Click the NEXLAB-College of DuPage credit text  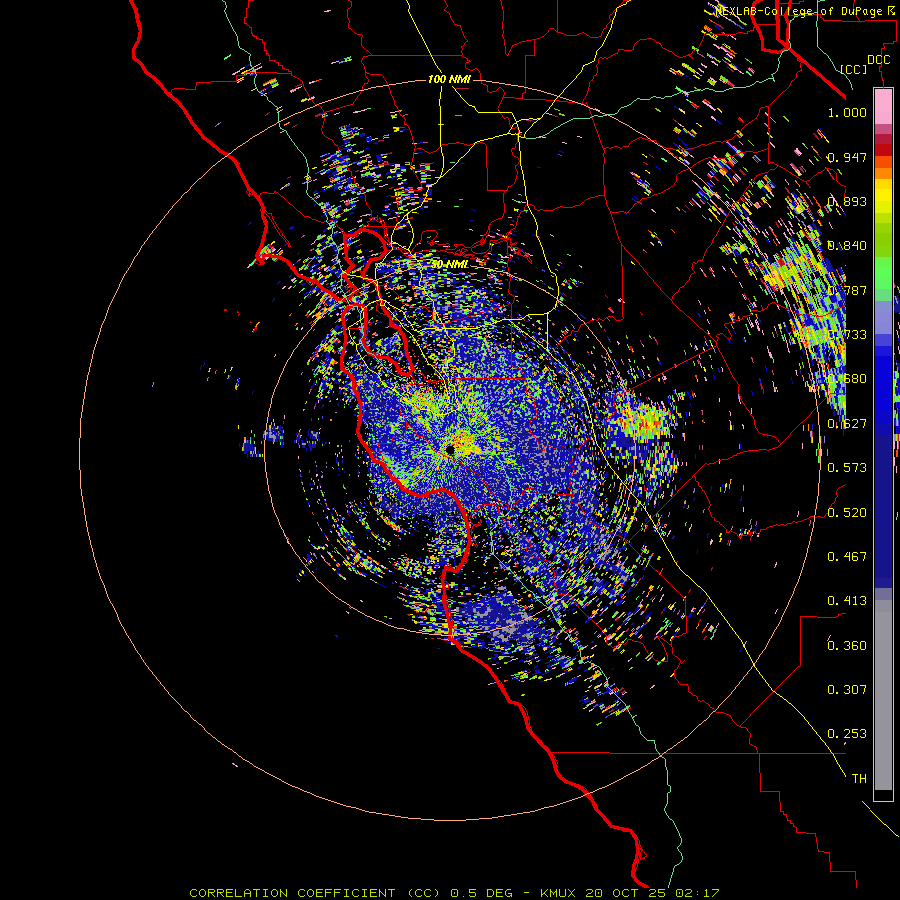coord(803,11)
